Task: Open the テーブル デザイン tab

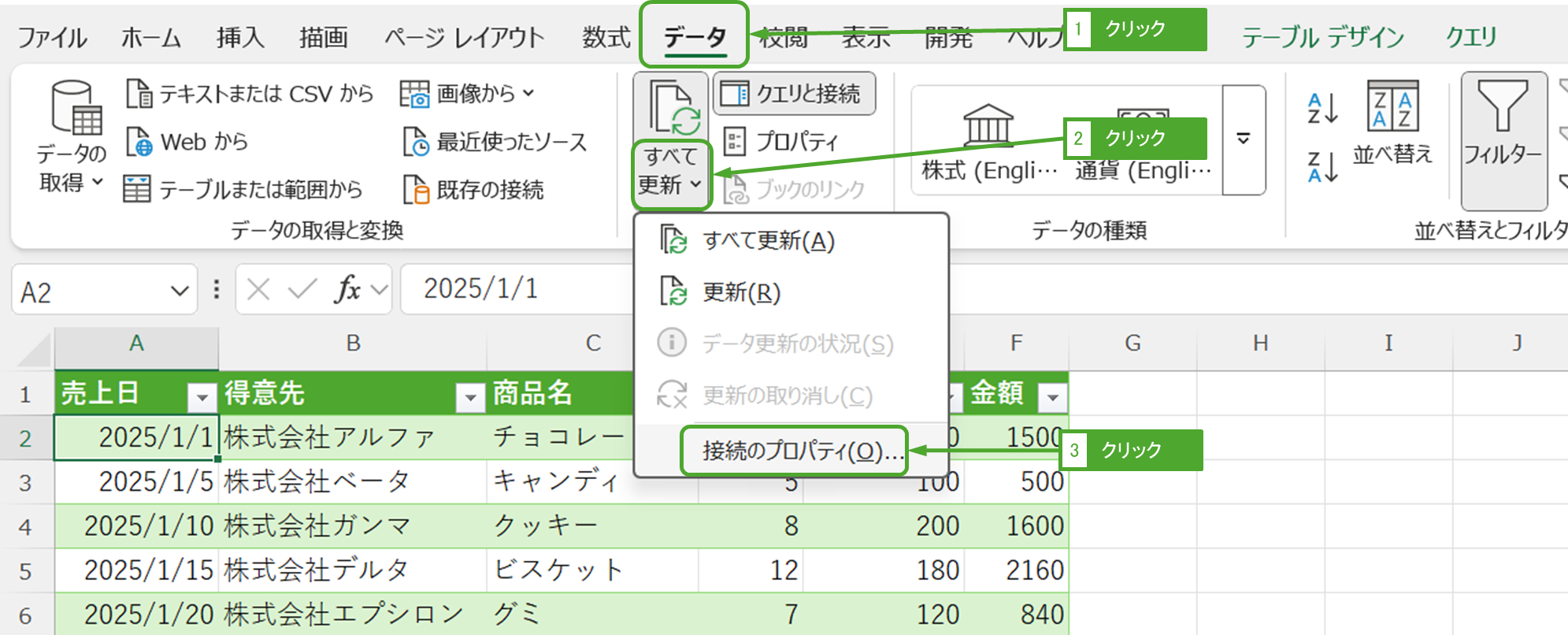Action: click(x=1322, y=37)
